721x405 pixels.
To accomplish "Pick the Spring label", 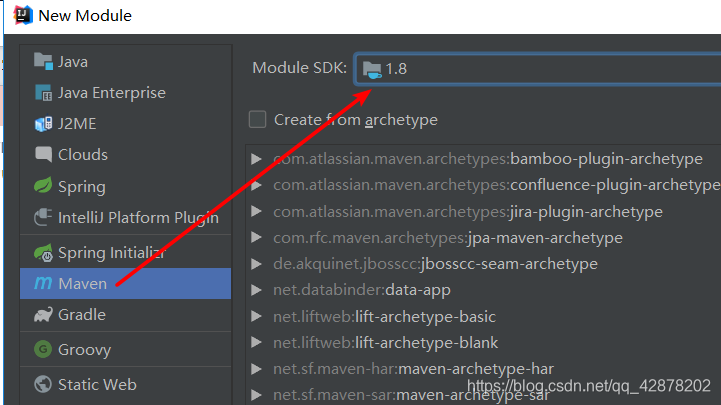I will [82, 187].
